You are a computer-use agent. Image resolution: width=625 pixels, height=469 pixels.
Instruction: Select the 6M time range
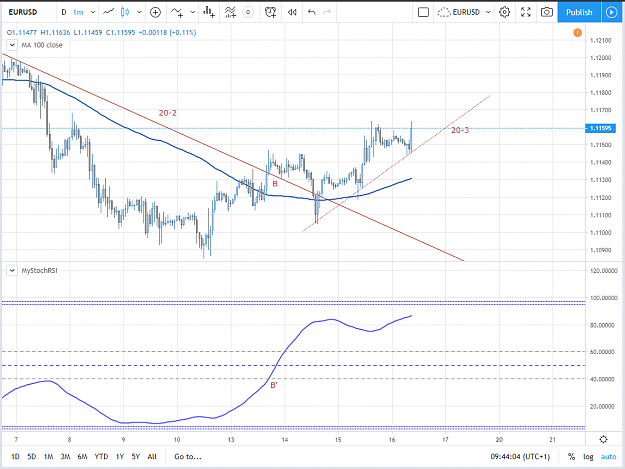tap(82, 457)
